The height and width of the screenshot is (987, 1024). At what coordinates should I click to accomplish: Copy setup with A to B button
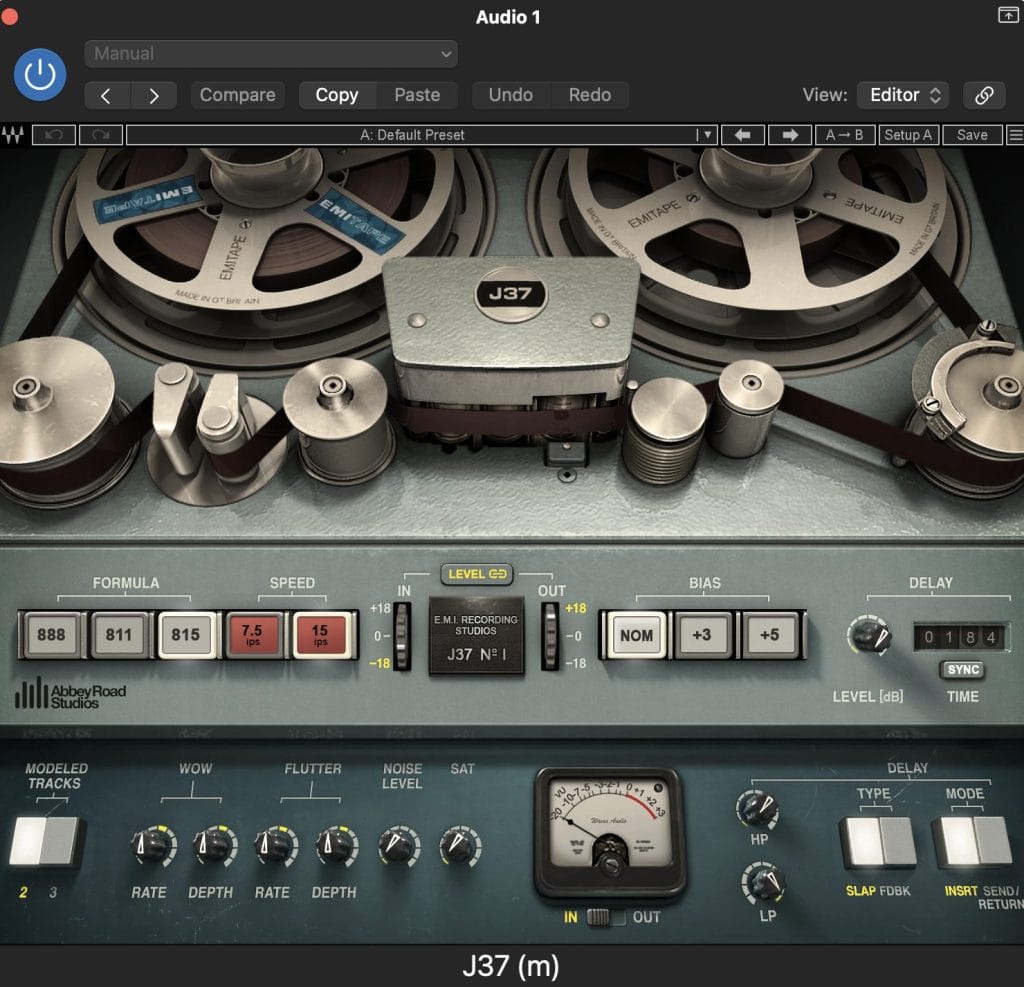(845, 135)
